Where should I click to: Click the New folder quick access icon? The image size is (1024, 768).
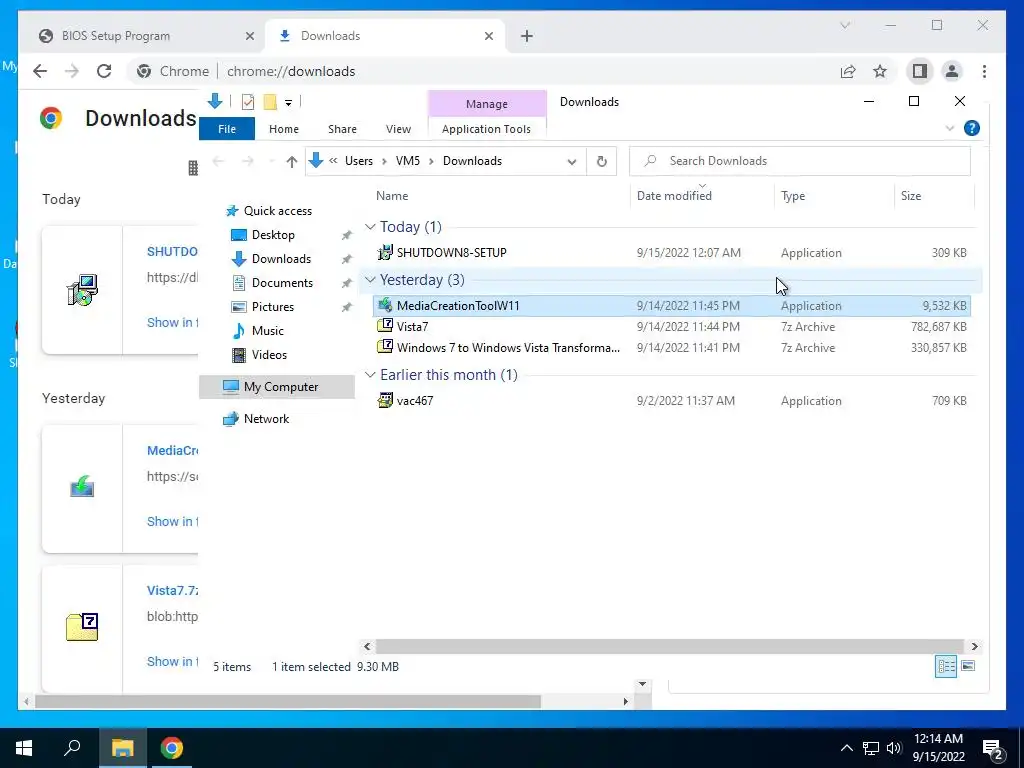click(x=270, y=102)
